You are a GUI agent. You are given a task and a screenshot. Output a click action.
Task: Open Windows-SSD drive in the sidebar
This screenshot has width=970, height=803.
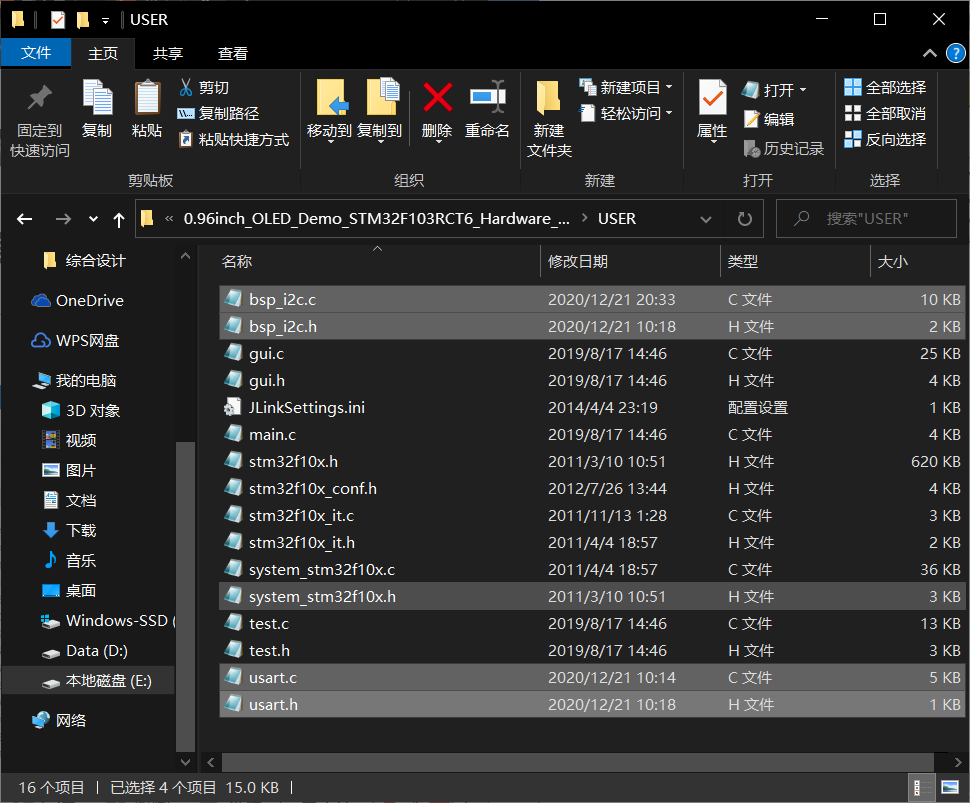108,620
